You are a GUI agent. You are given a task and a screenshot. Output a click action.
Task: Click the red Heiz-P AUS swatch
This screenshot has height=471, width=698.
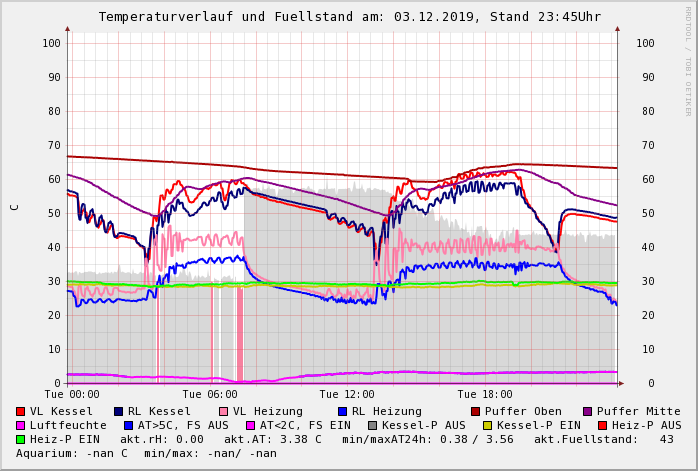[x=602, y=425]
